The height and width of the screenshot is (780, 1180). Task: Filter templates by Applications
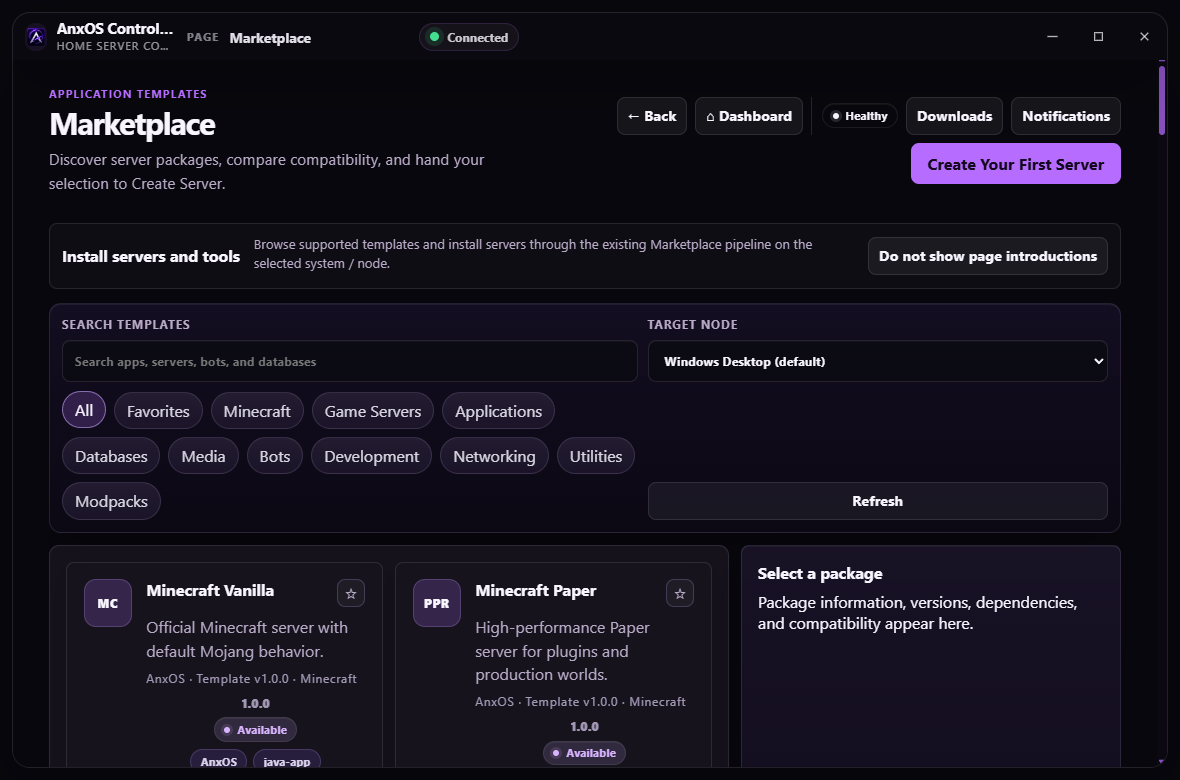(498, 411)
